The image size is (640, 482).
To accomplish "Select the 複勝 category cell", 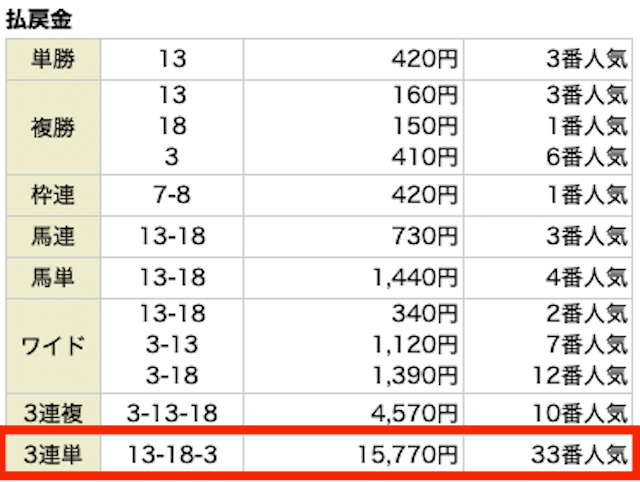I will (53, 127).
